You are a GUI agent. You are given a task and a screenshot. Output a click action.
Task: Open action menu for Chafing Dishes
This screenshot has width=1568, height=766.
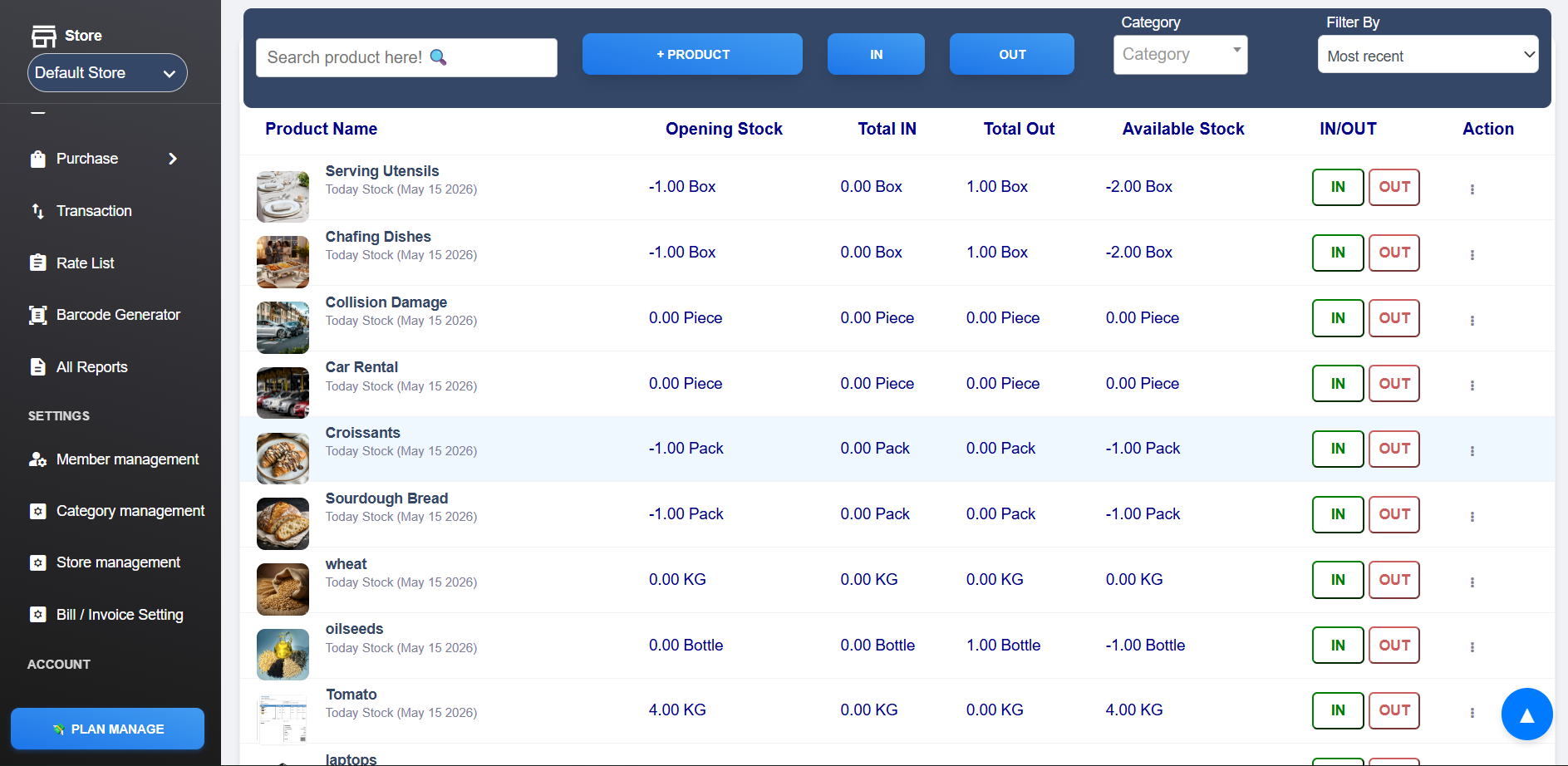click(x=1472, y=255)
